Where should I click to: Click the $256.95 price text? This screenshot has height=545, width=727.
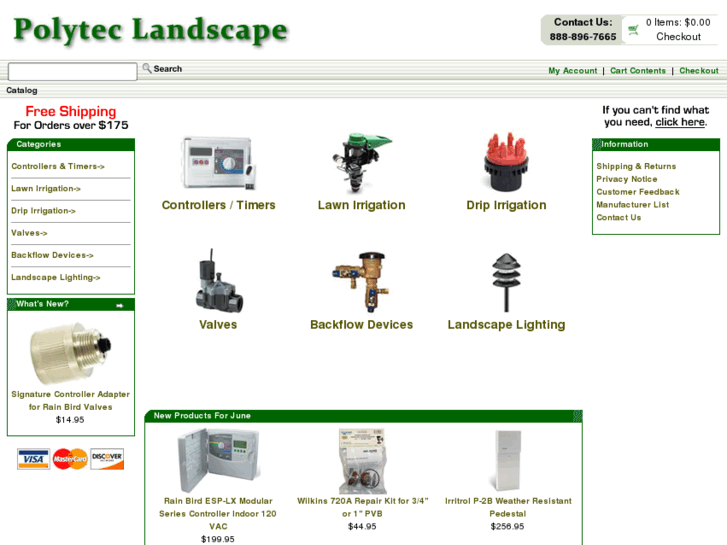pyautogui.click(x=507, y=526)
